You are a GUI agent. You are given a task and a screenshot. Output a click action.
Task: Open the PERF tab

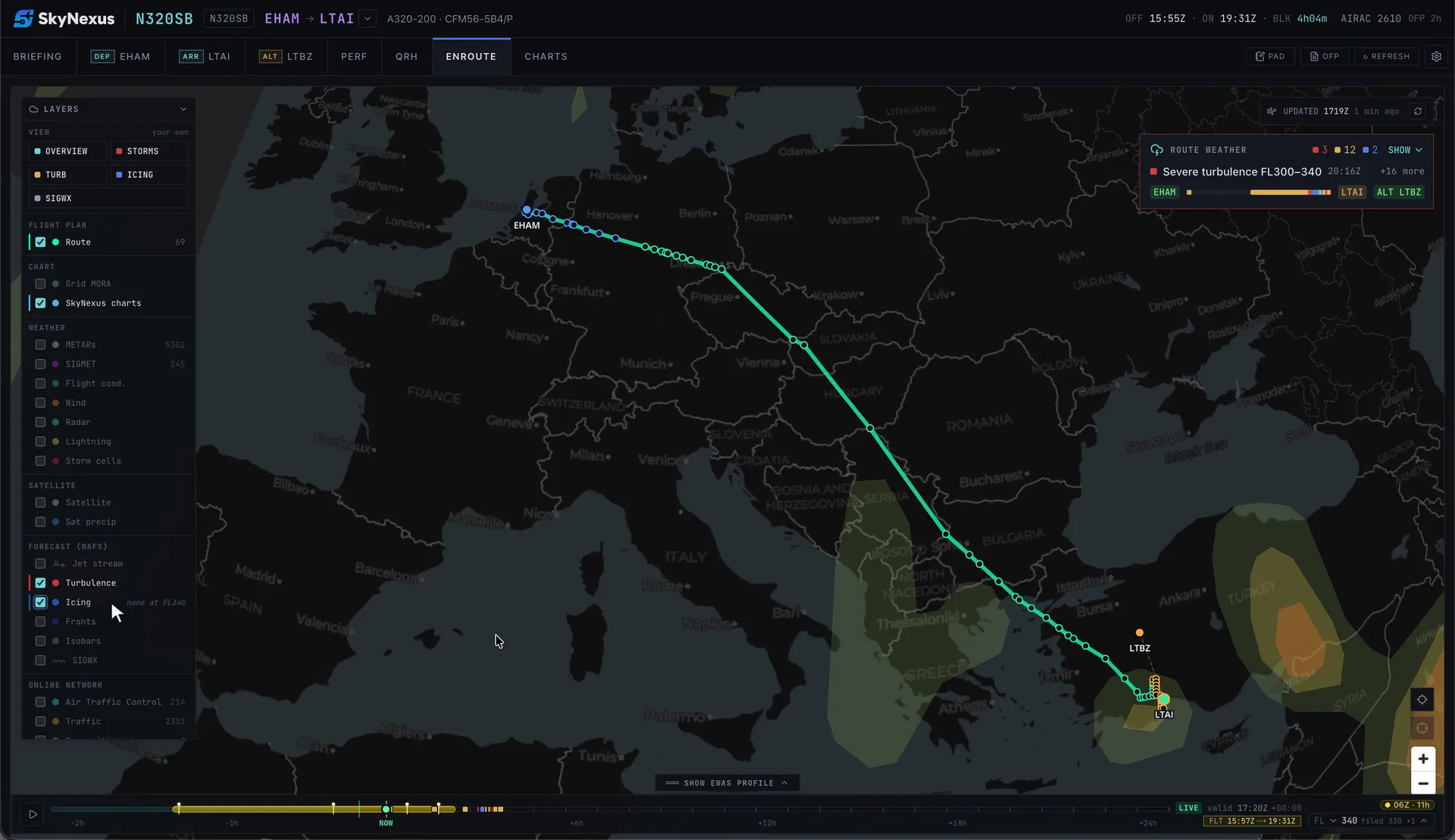click(354, 56)
